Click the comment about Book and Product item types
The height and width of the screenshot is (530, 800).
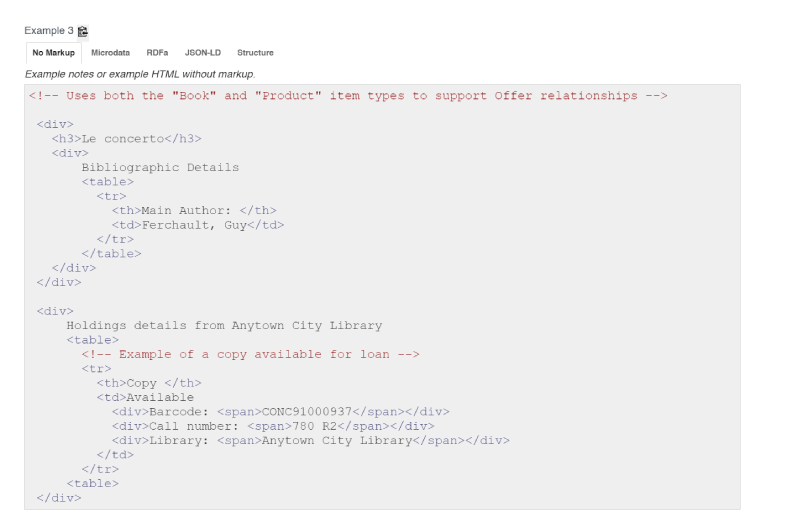click(348, 96)
